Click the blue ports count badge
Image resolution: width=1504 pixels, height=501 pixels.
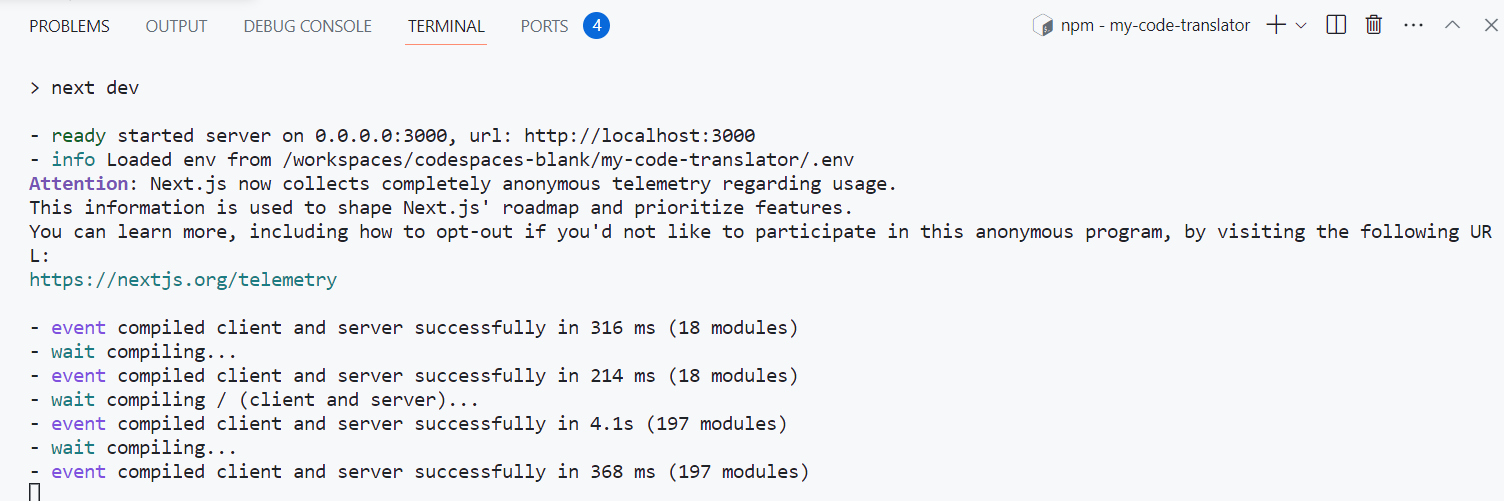[597, 26]
